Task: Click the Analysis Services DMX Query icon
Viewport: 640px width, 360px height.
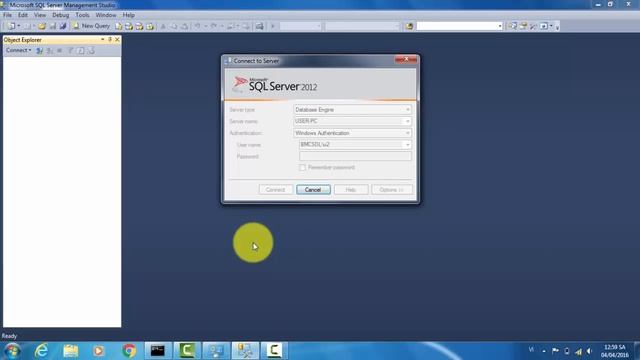Action: [140, 26]
